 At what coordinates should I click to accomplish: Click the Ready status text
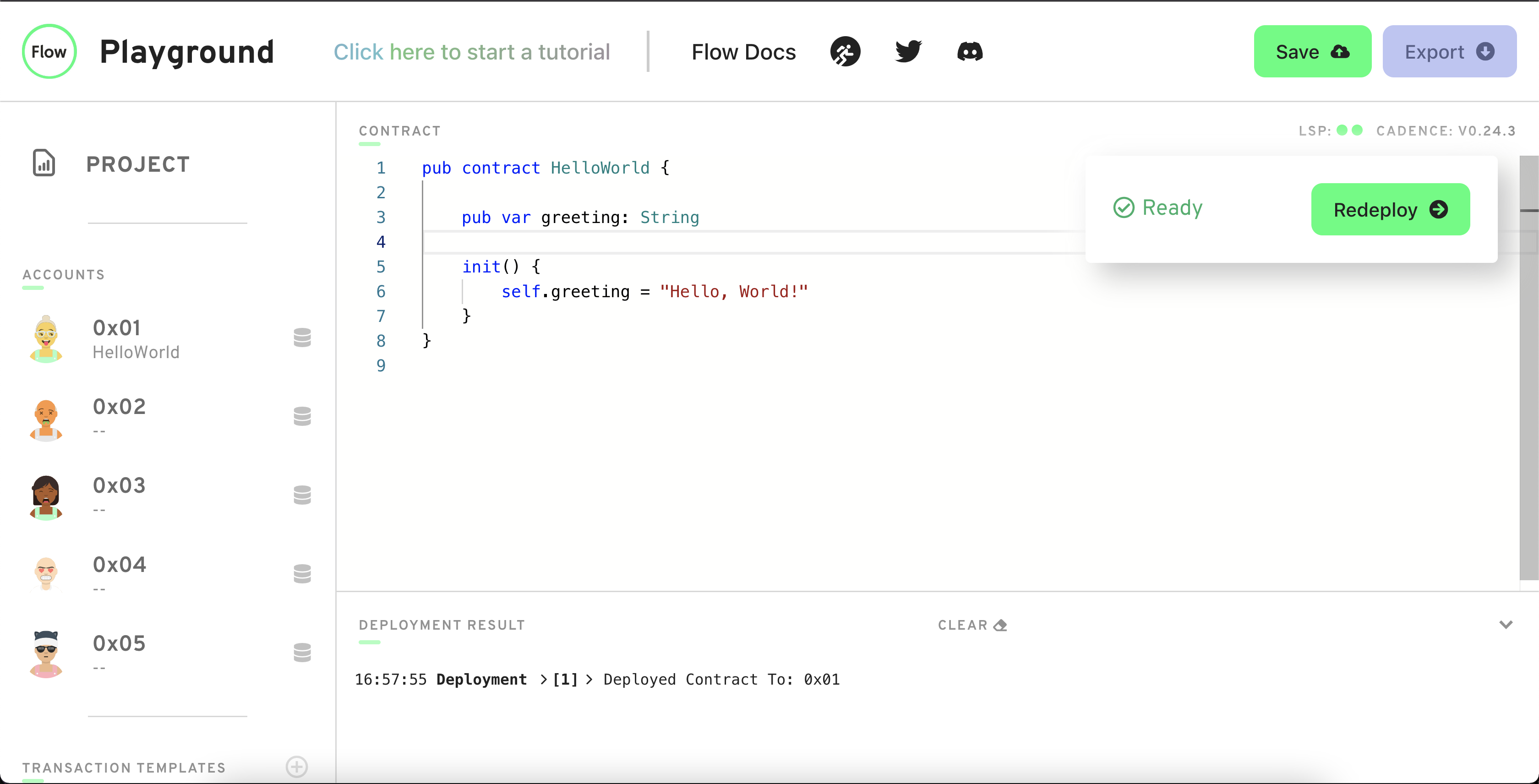coord(1172,207)
